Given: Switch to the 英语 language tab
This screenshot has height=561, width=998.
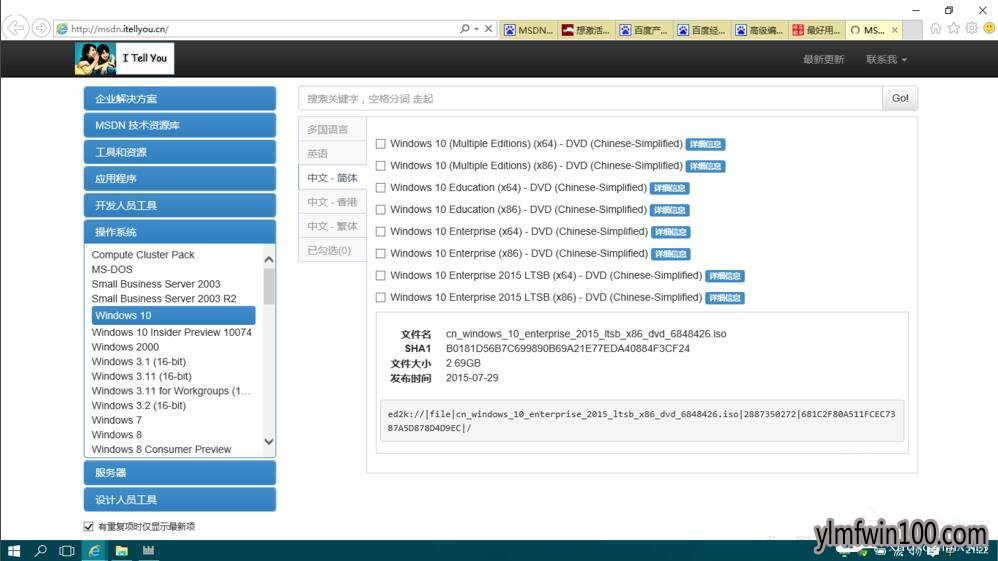Looking at the screenshot, I should click(332, 153).
